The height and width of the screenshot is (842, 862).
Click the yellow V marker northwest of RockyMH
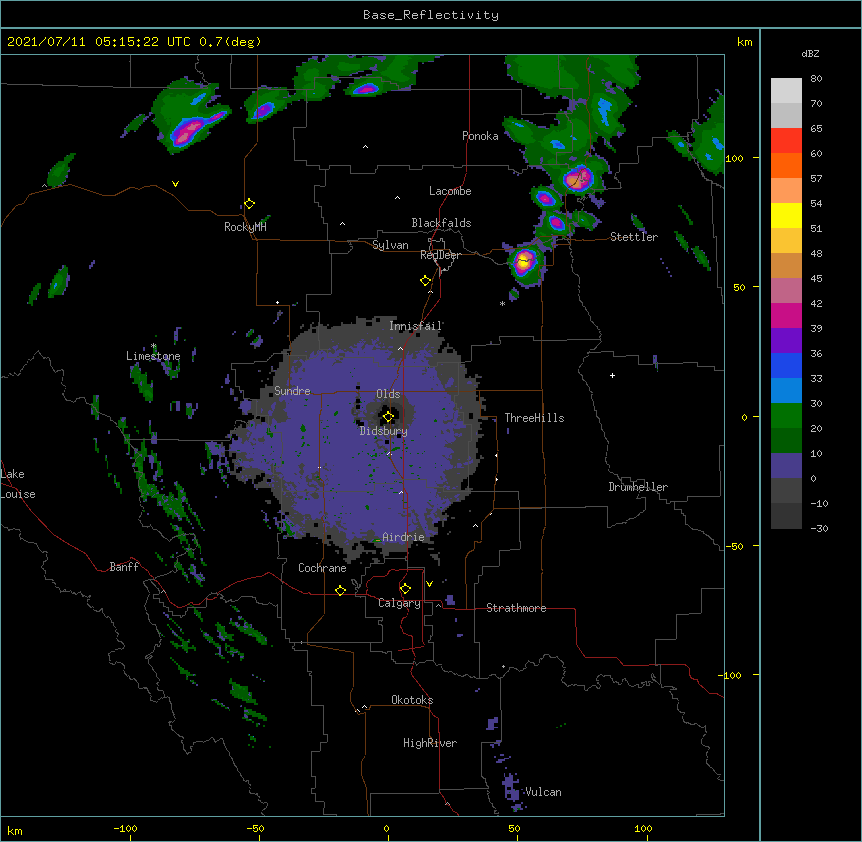tap(175, 184)
